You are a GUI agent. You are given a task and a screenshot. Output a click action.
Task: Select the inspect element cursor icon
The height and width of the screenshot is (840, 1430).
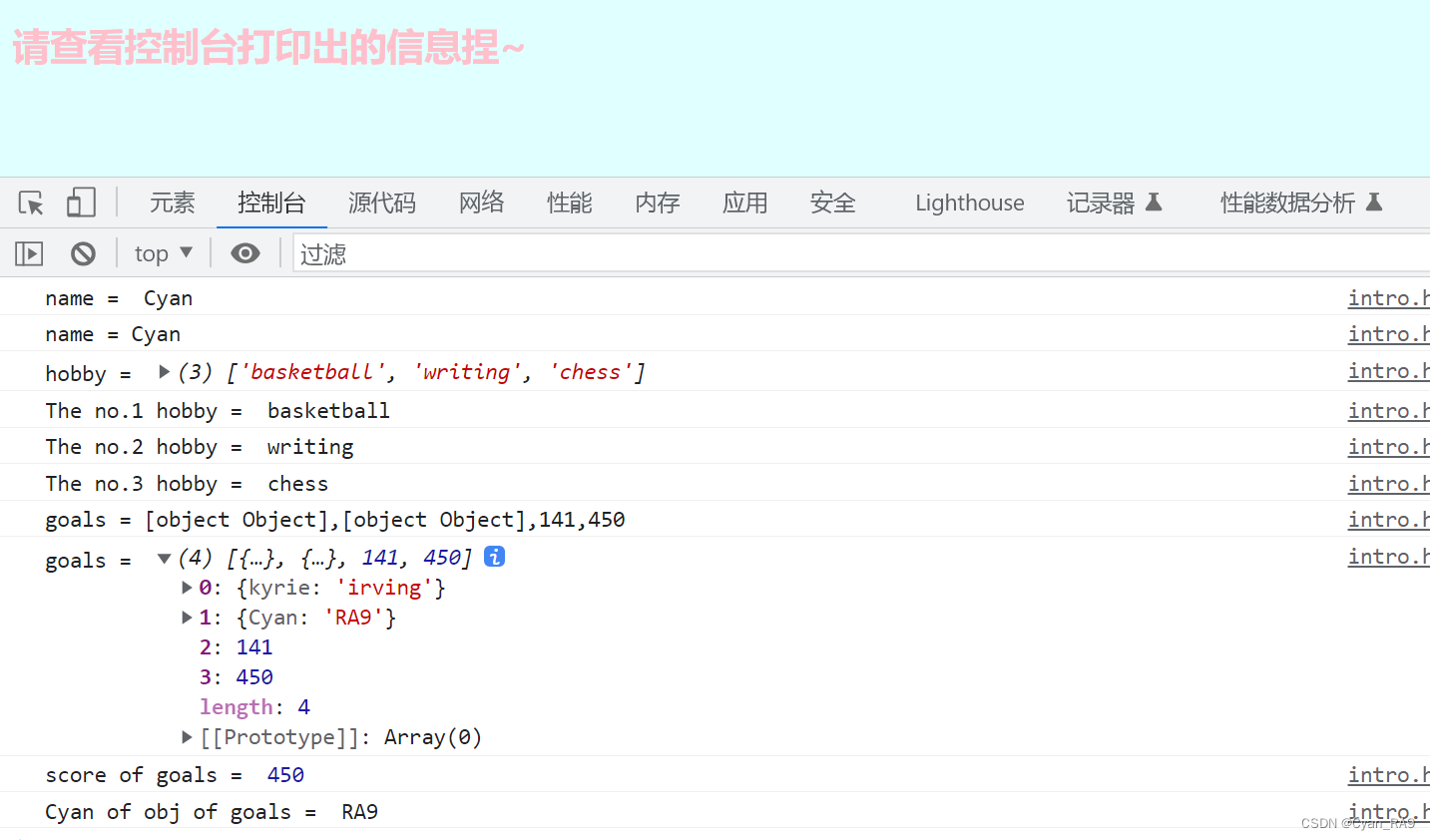click(30, 202)
